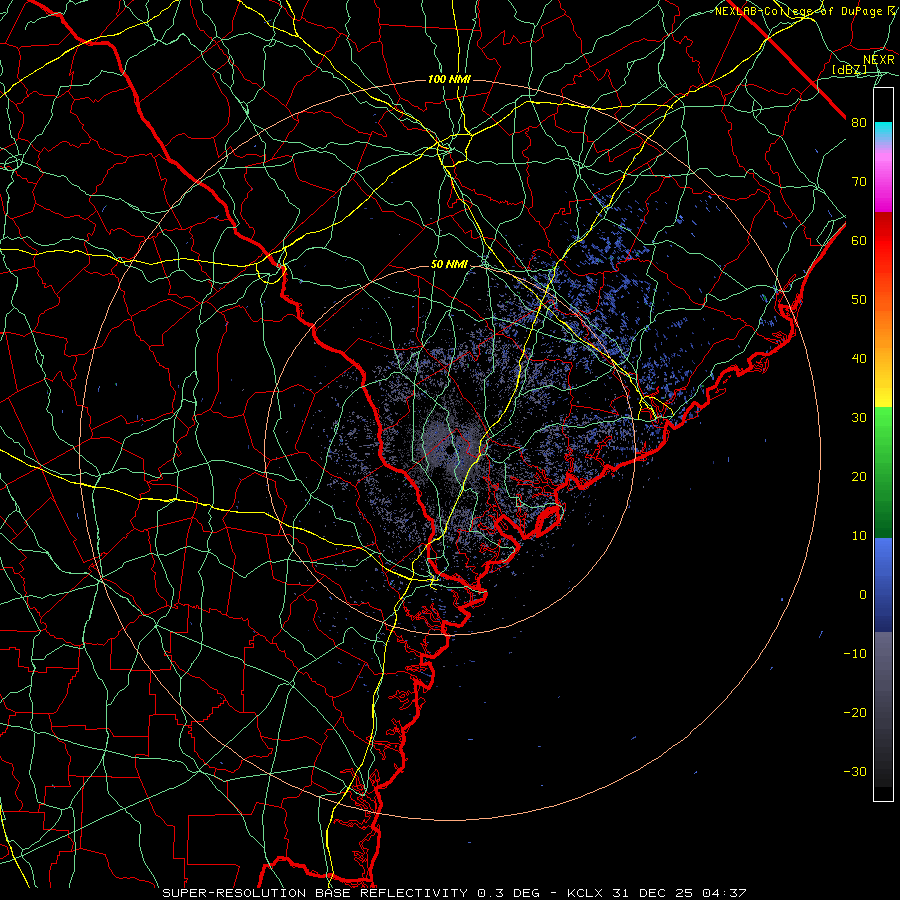The width and height of the screenshot is (900, 900).
Task: Click the 10 dBZ value on the scale
Action: [859, 536]
